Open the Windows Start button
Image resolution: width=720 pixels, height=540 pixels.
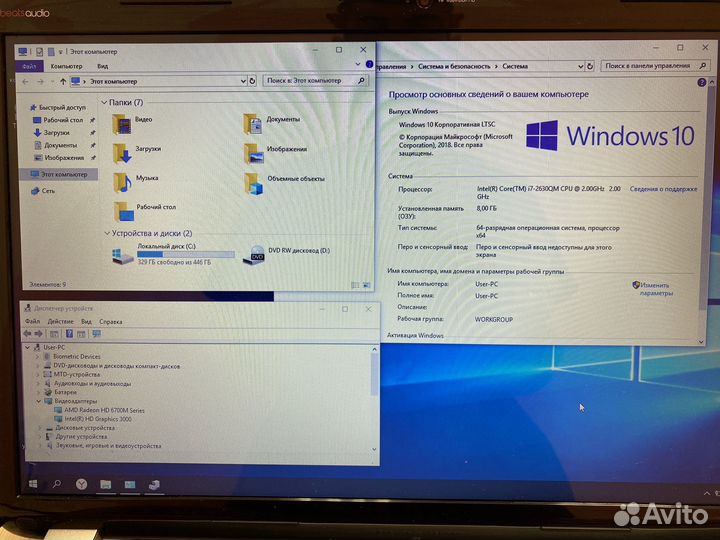(33, 484)
